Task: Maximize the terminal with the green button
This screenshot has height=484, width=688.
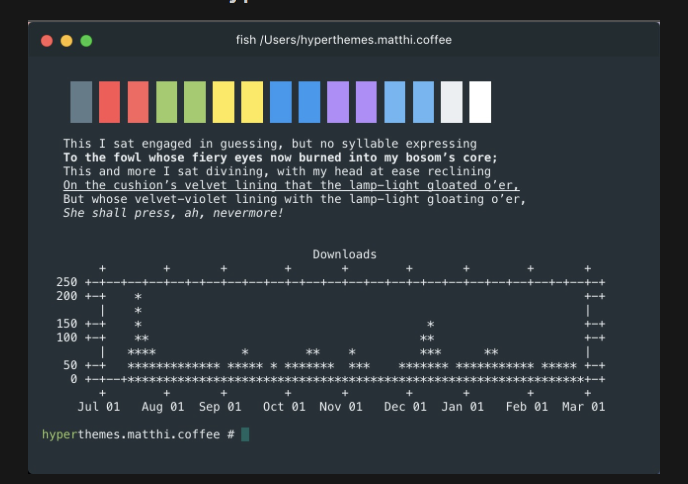Action: [x=86, y=41]
